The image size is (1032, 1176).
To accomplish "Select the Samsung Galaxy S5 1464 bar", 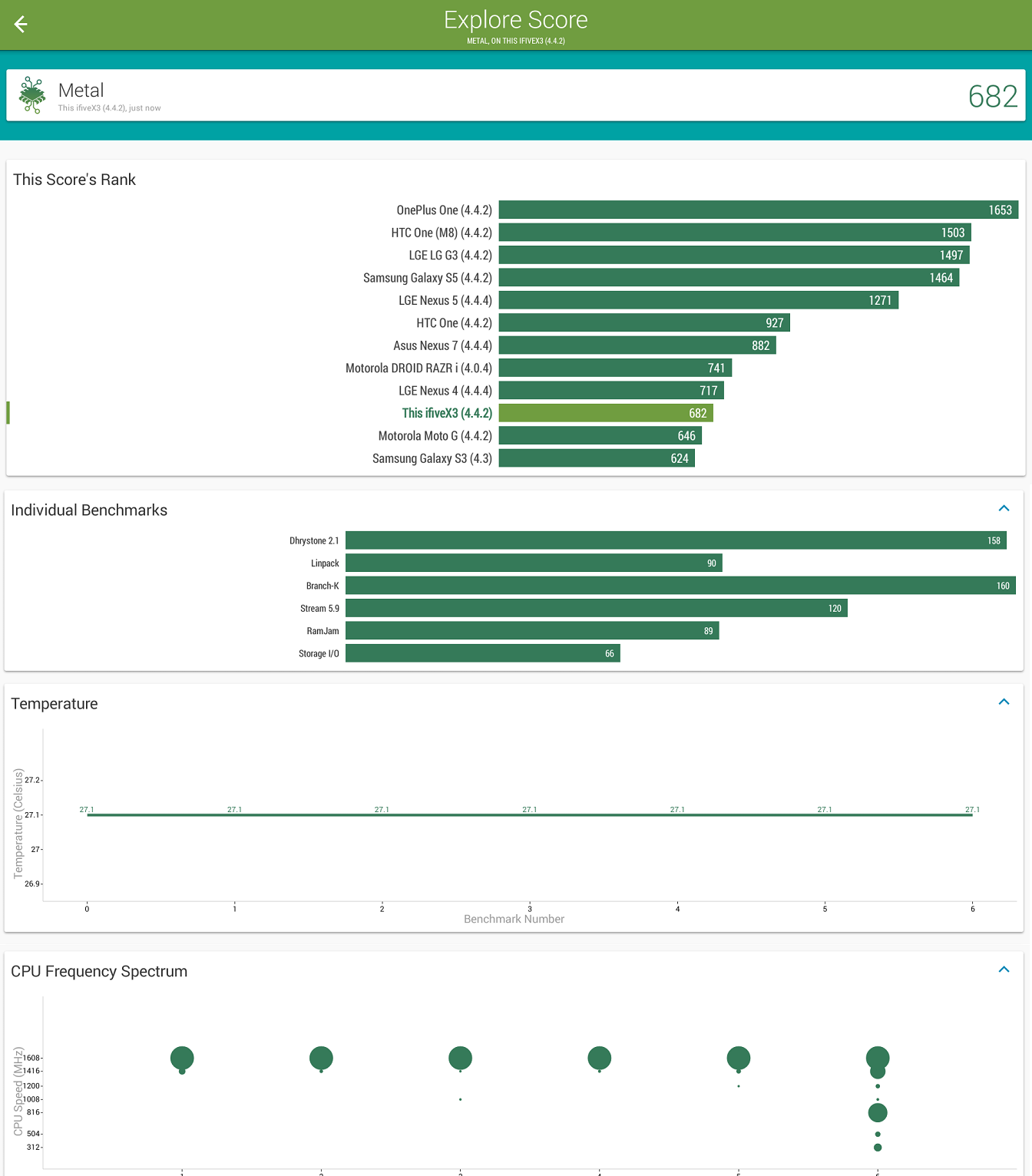I will 729,278.
